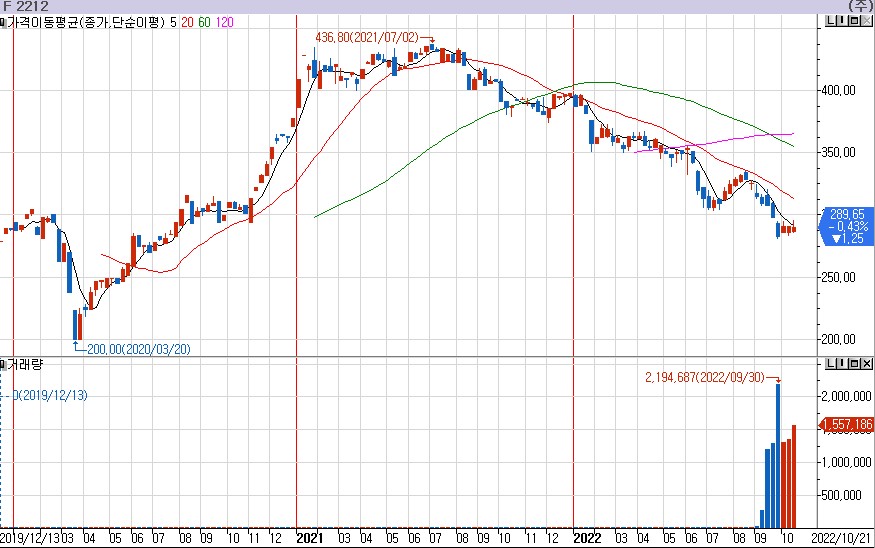This screenshot has width=875, height=548.
Task: Select the magenta 120-period moving average value
Action: point(224,22)
